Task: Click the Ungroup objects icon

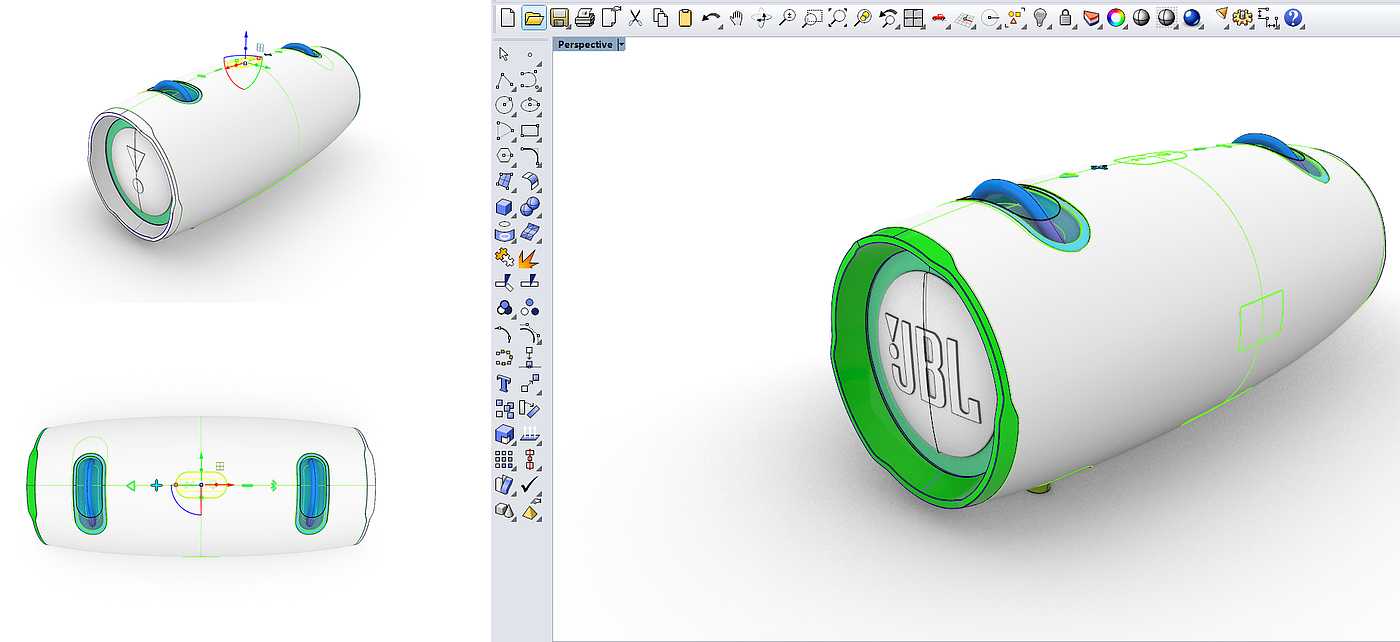Action: 530,307
